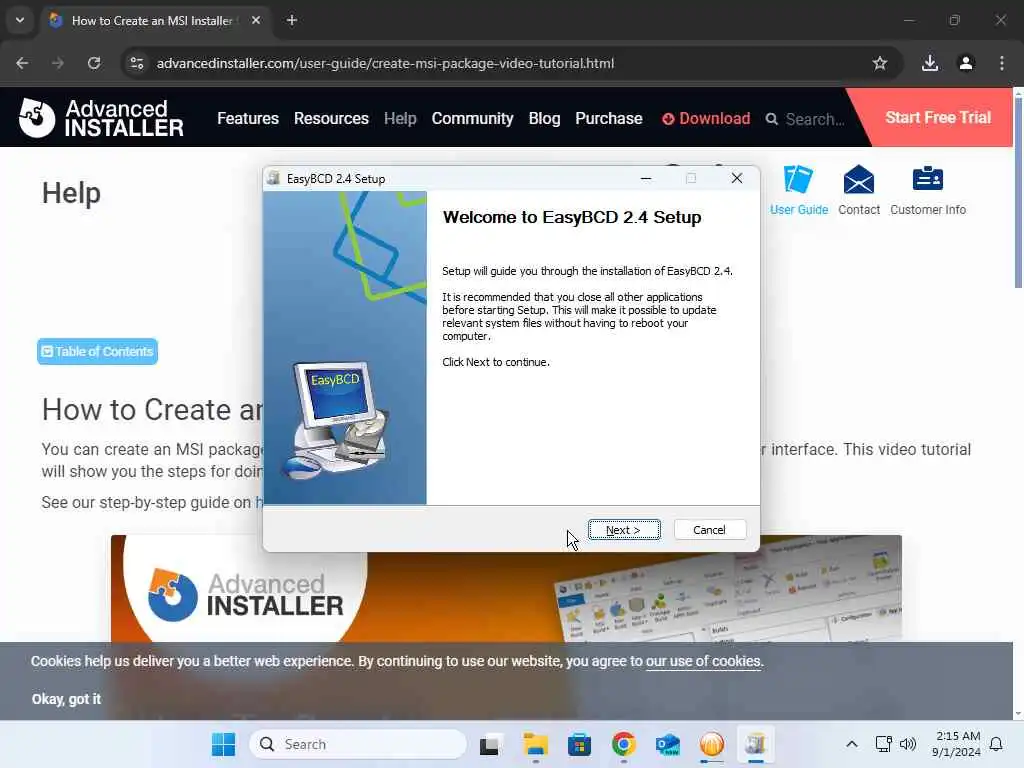The width and height of the screenshot is (1024, 768).
Task: Cancel the EasyBCD 2.4 Setup
Action: (x=709, y=530)
